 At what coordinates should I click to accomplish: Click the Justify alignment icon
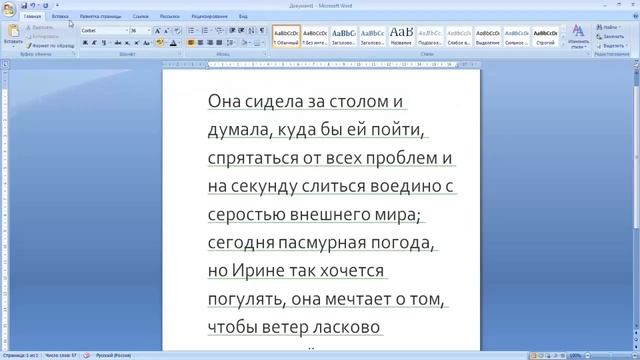pyautogui.click(x=219, y=42)
